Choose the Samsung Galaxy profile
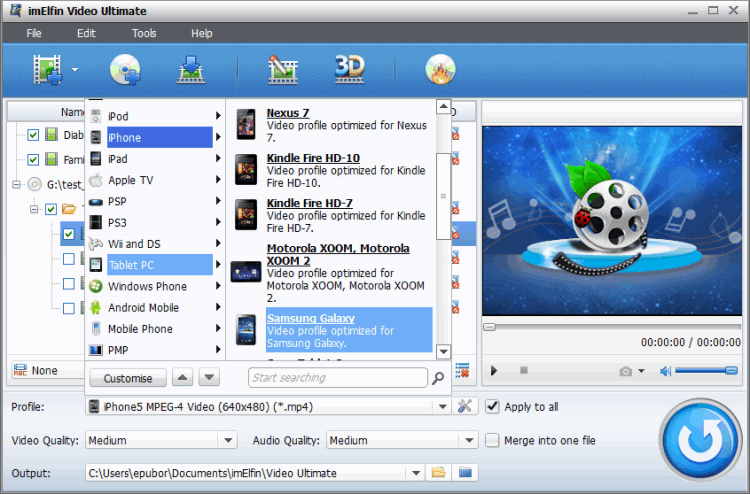The height and width of the screenshot is (494, 750). (x=311, y=318)
